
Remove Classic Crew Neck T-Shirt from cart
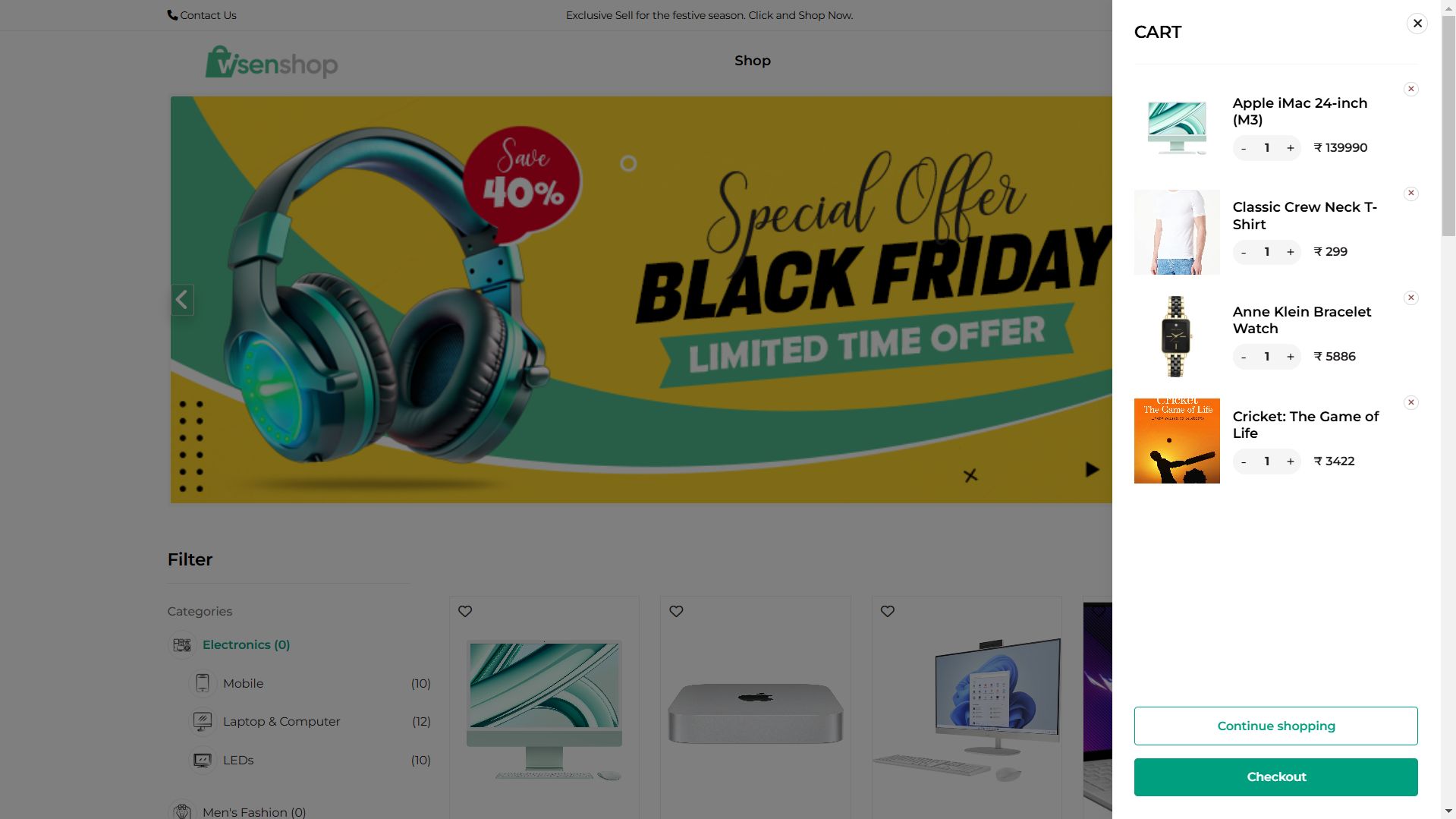(x=1410, y=193)
